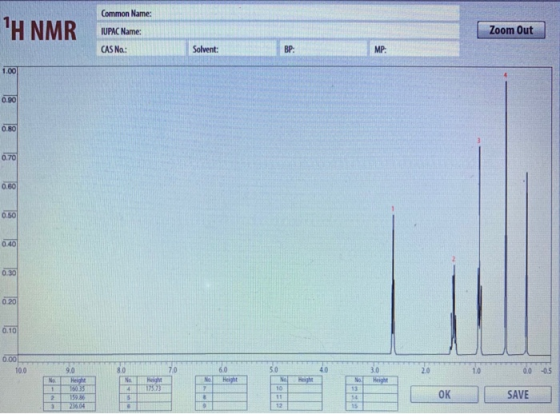Click peak label 2 on the spectrum
This screenshot has width=560, height=414.
click(454, 259)
